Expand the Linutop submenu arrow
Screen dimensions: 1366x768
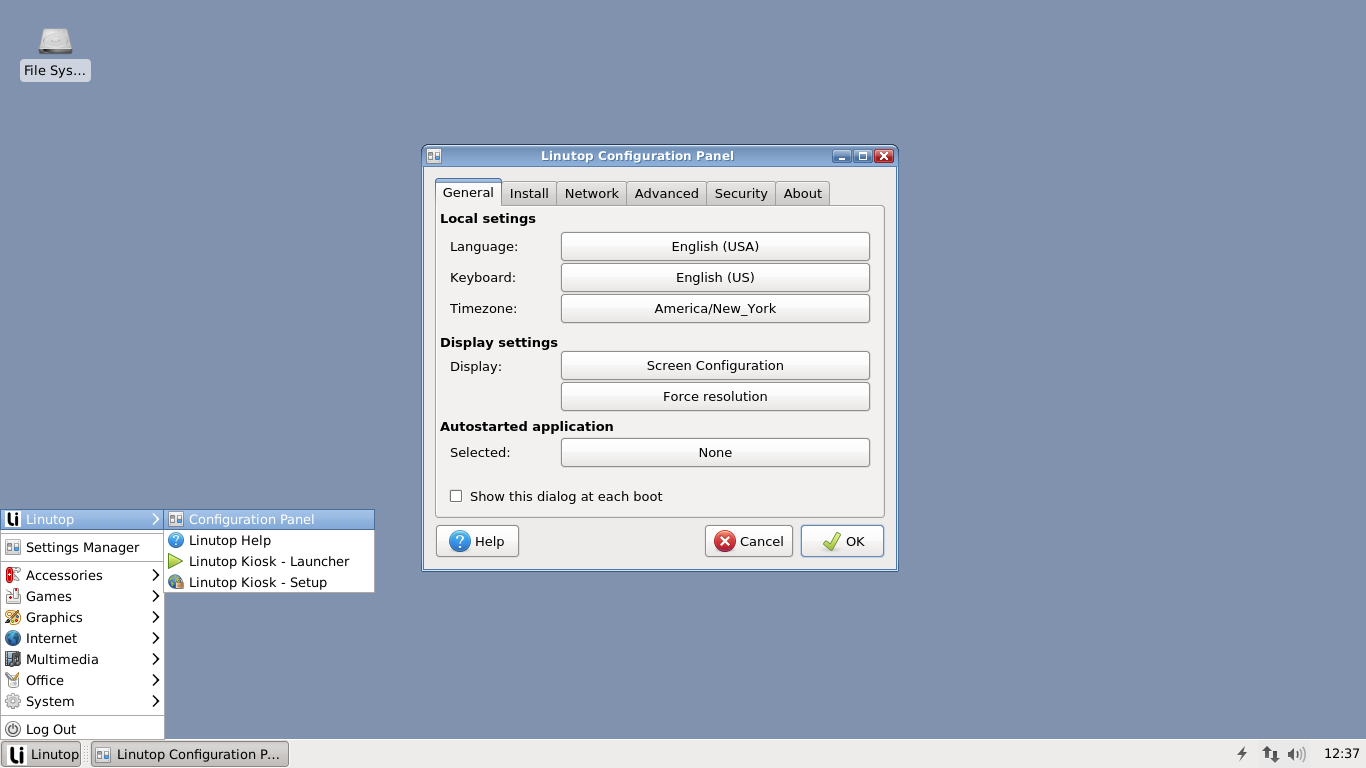[155, 519]
